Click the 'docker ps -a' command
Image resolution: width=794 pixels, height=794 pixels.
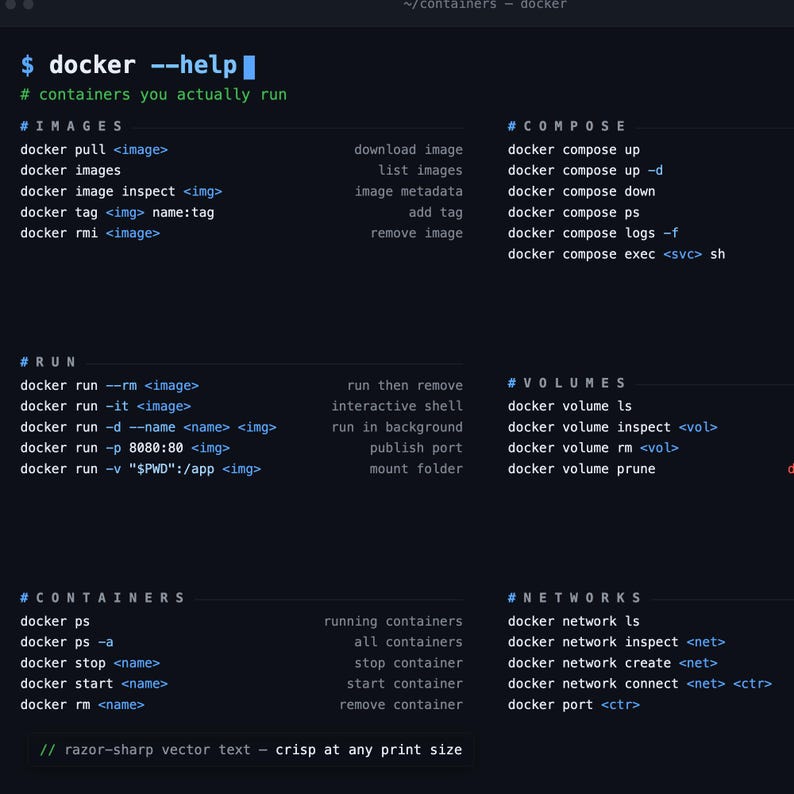pyautogui.click(x=67, y=642)
